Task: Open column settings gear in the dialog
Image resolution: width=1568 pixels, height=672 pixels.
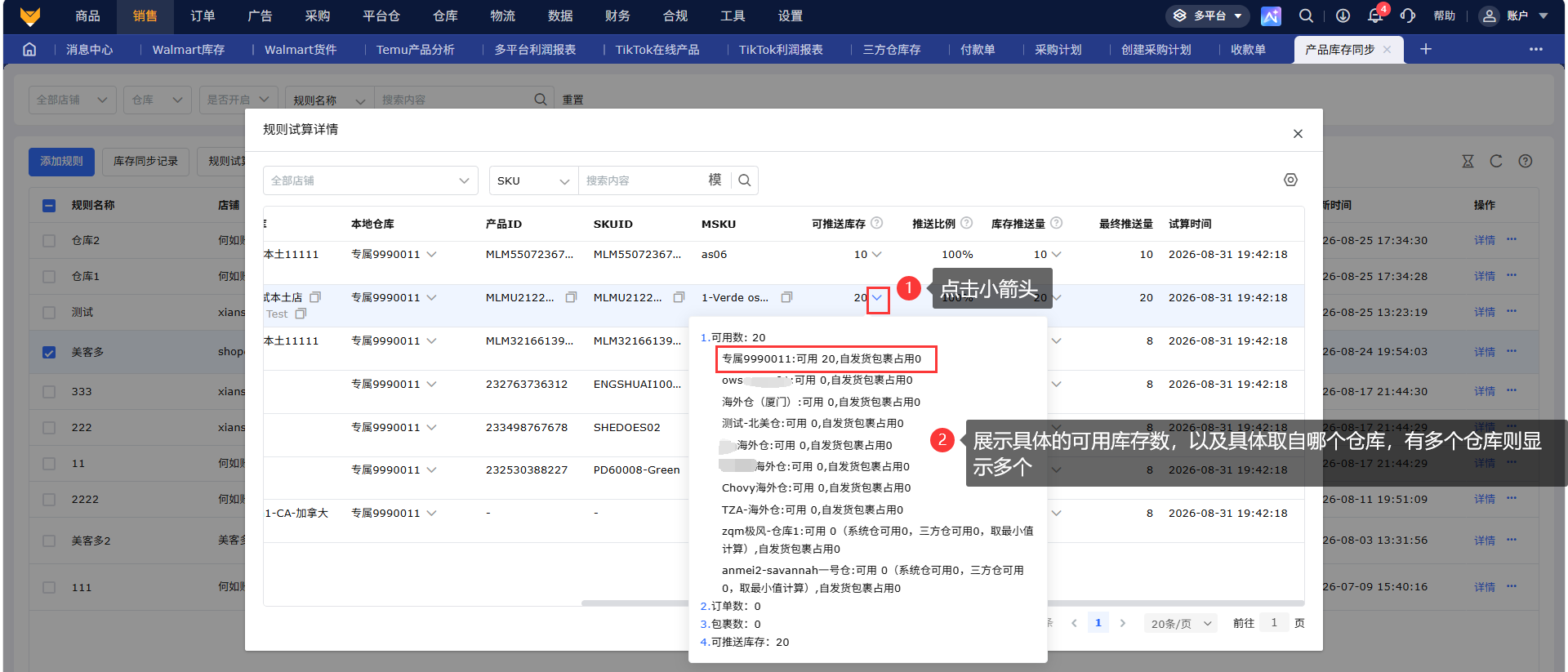Action: click(x=1290, y=180)
